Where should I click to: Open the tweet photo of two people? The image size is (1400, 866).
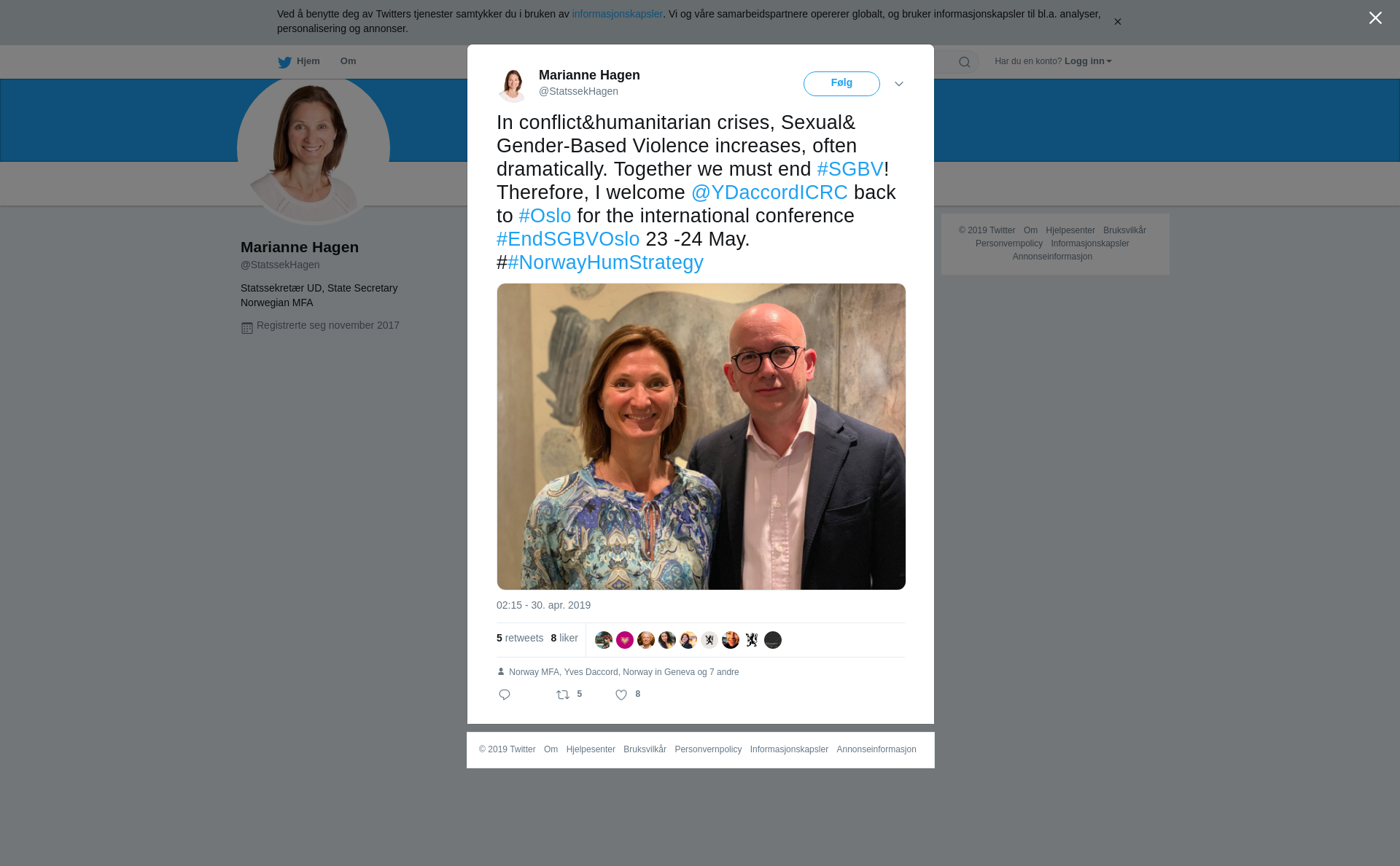click(701, 437)
